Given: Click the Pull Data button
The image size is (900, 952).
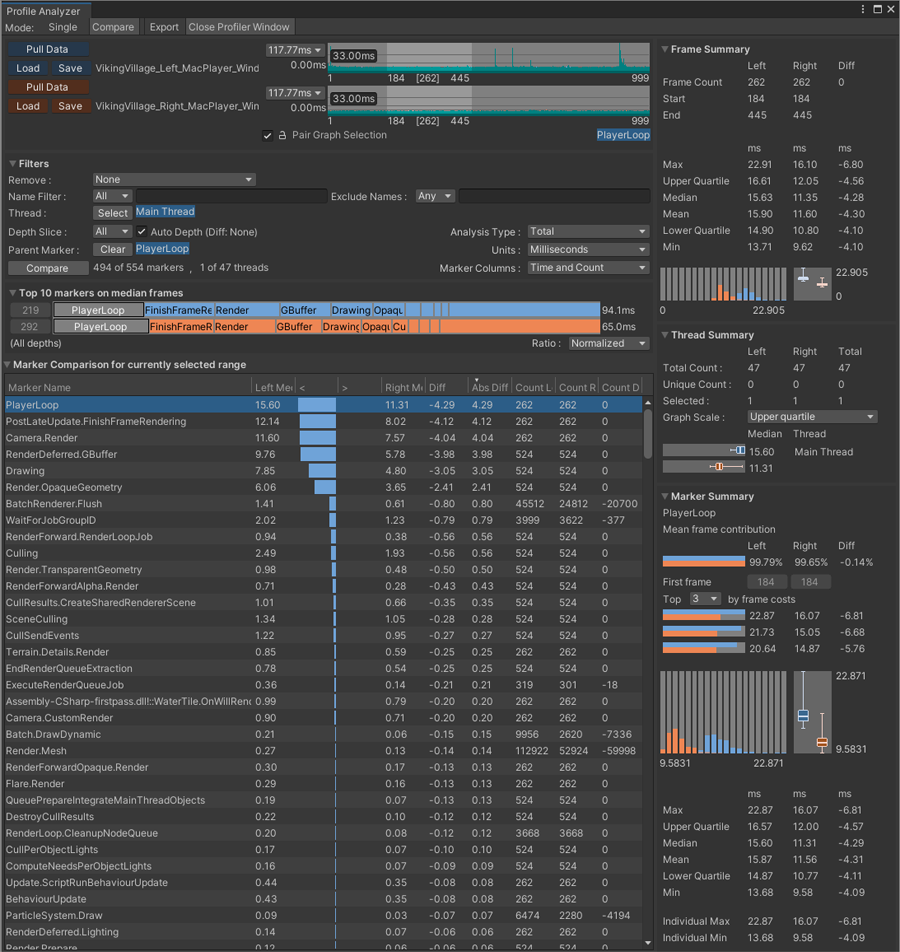Looking at the screenshot, I should tap(47, 48).
